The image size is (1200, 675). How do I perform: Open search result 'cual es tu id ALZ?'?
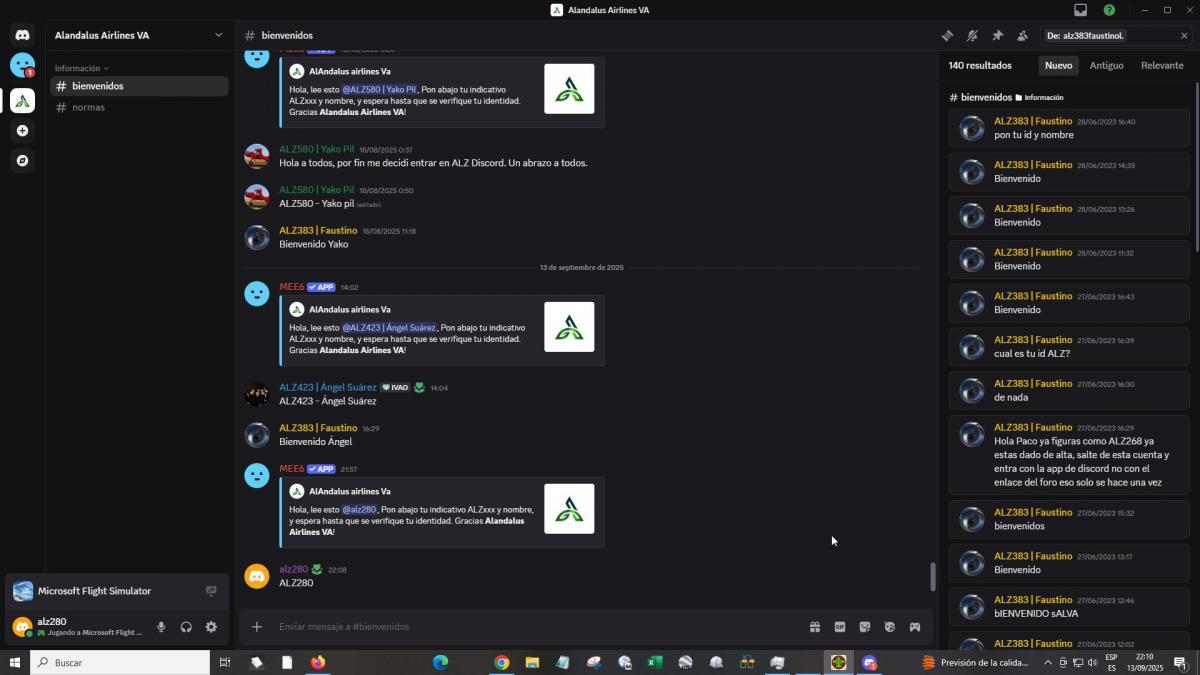[x=1069, y=347]
